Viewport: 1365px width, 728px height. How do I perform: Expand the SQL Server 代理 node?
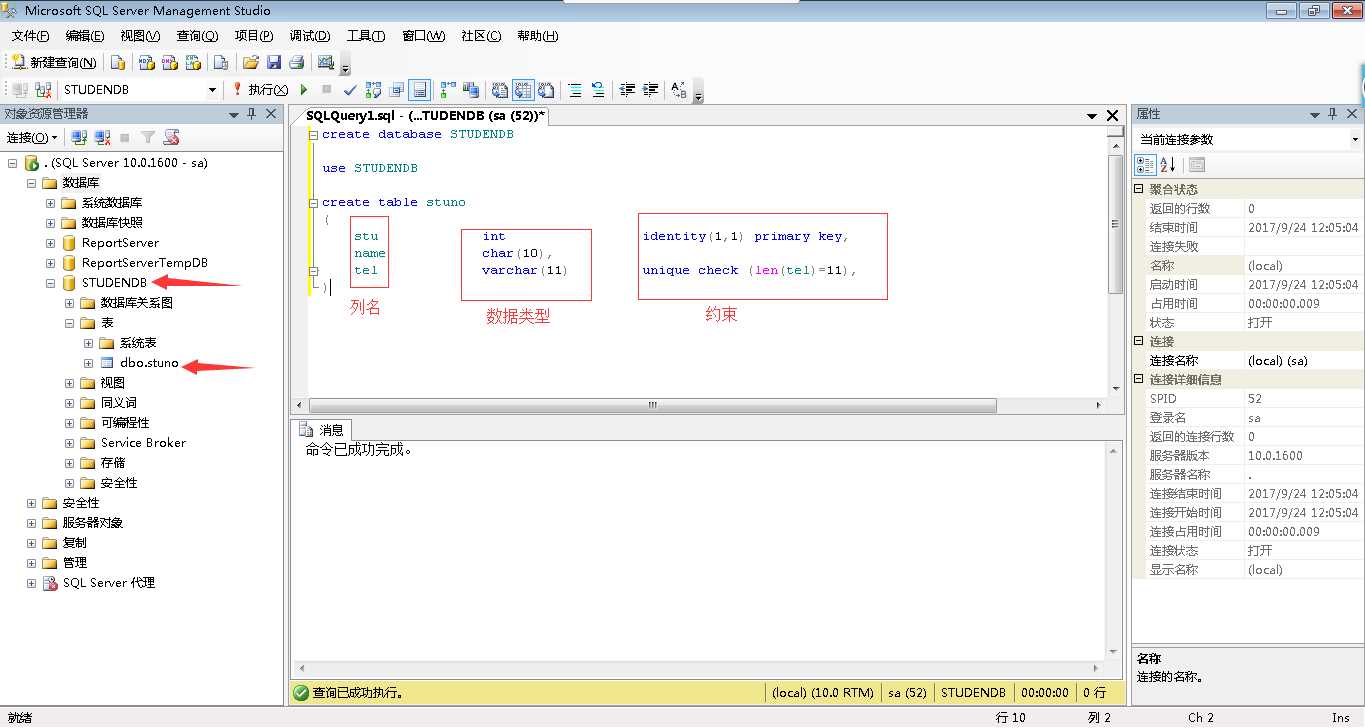pos(31,583)
